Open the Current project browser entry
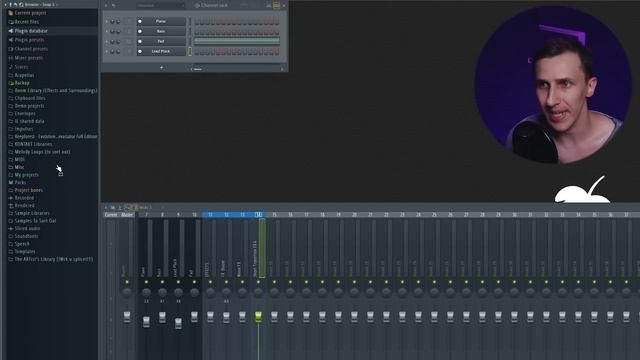 coord(30,13)
